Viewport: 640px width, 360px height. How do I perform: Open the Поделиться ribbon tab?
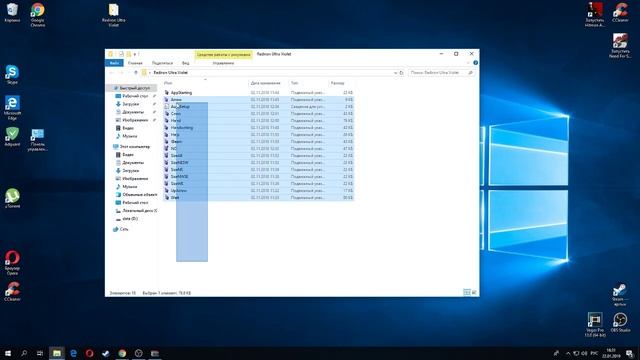(x=162, y=63)
